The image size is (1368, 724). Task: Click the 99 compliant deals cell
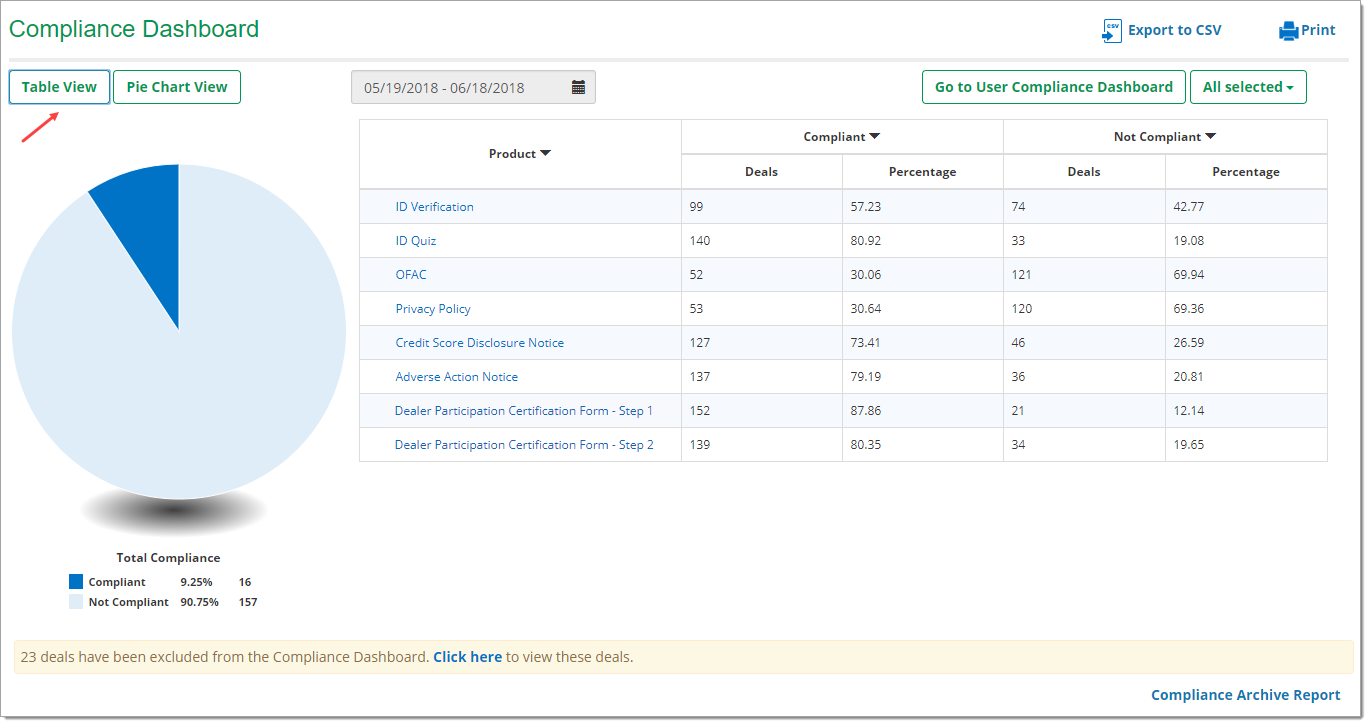coord(761,207)
